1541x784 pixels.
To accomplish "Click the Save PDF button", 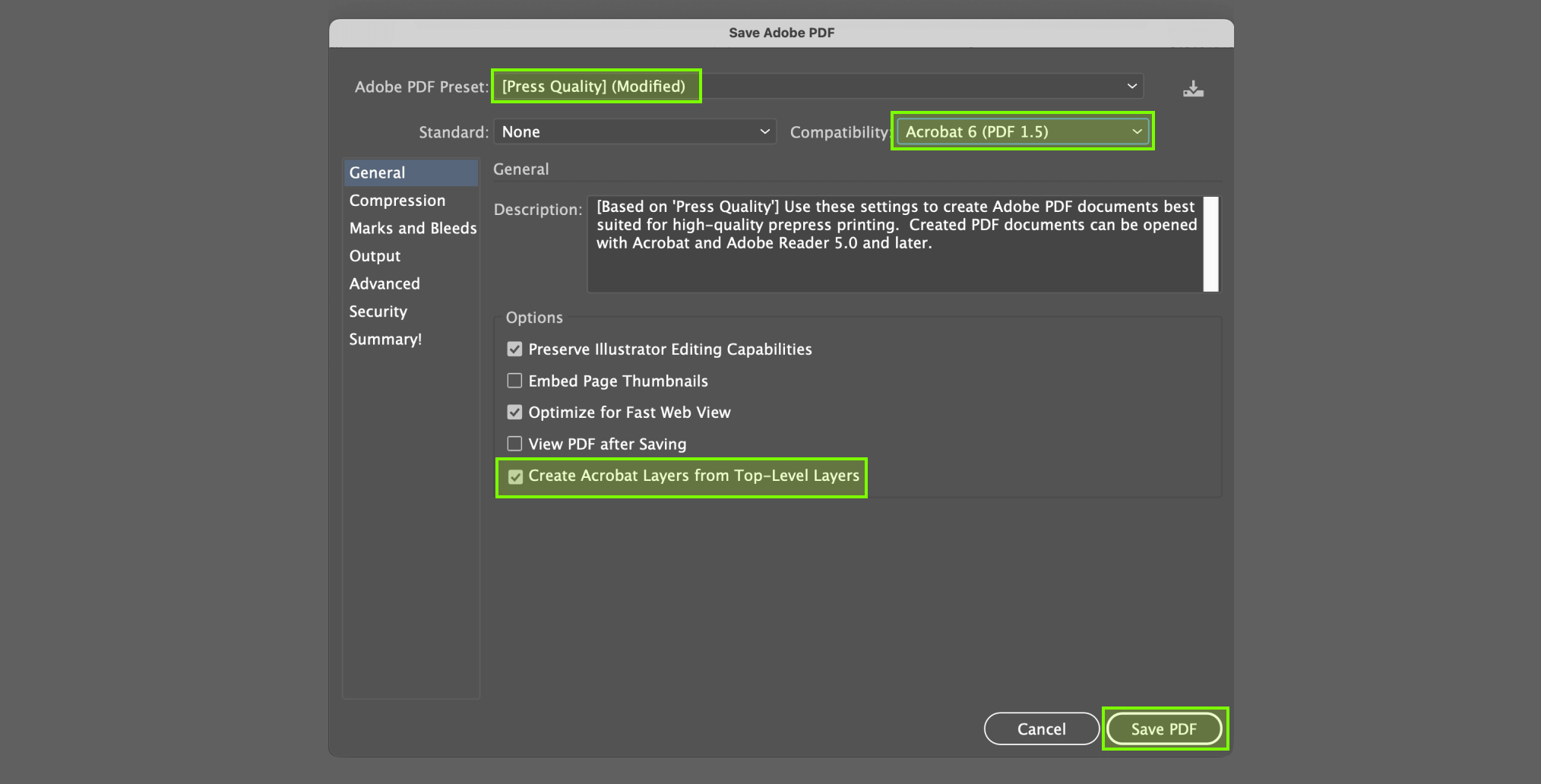I will (1163, 729).
